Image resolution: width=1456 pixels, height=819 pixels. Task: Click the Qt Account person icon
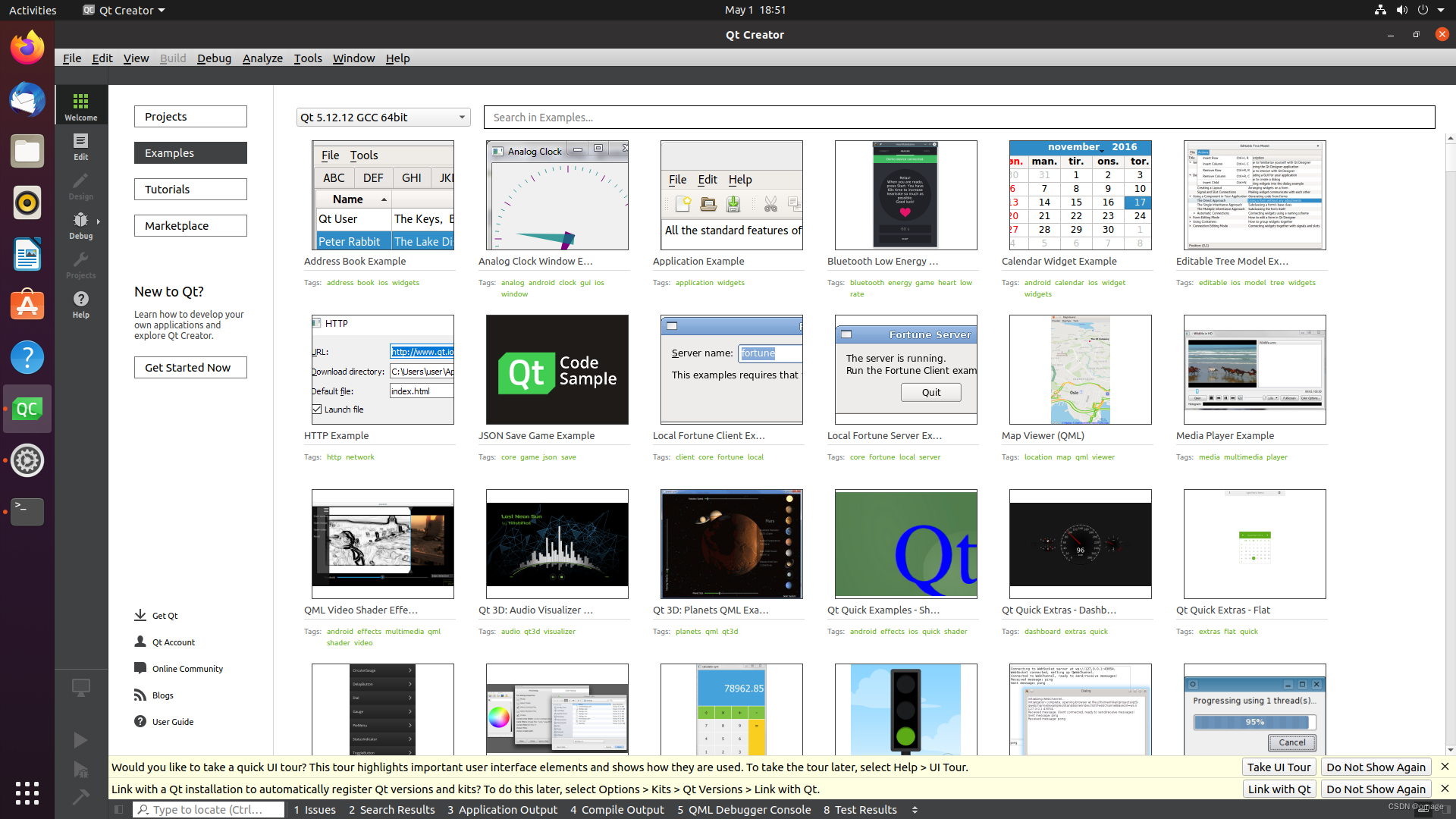[x=140, y=642]
